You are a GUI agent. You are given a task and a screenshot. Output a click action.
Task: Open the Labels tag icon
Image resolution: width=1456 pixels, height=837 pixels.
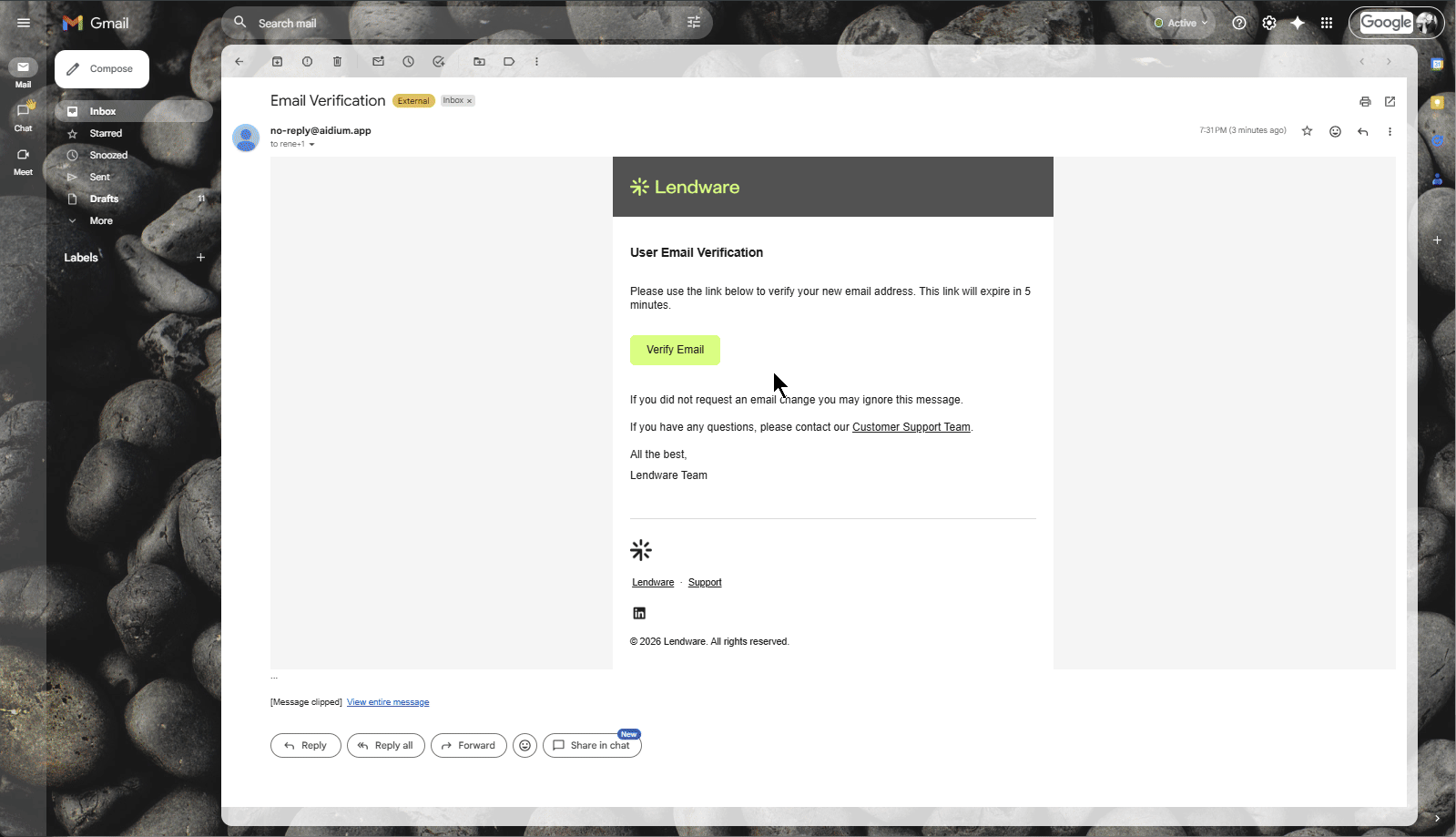tap(509, 62)
